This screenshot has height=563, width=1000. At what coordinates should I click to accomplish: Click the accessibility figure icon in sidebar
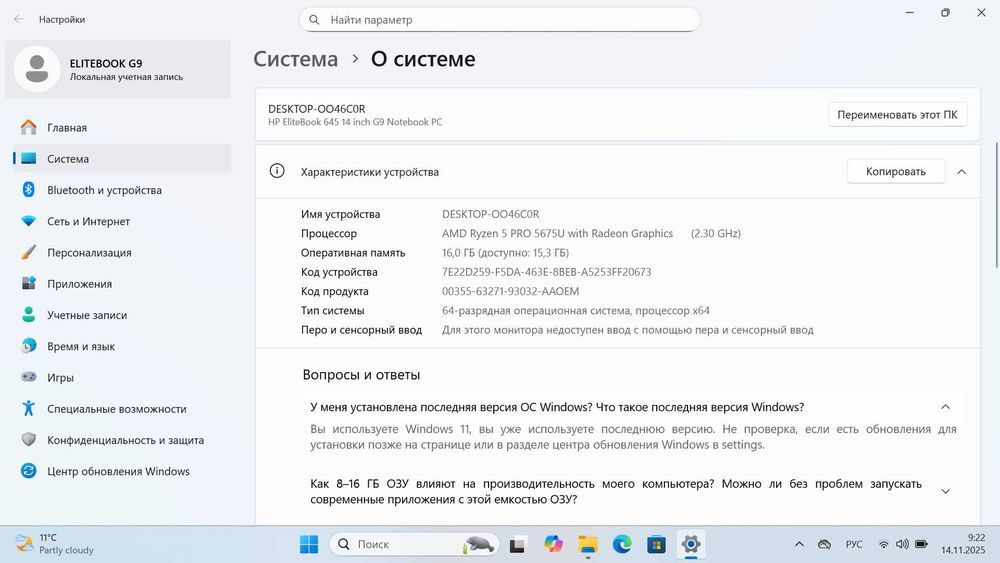tap(29, 408)
